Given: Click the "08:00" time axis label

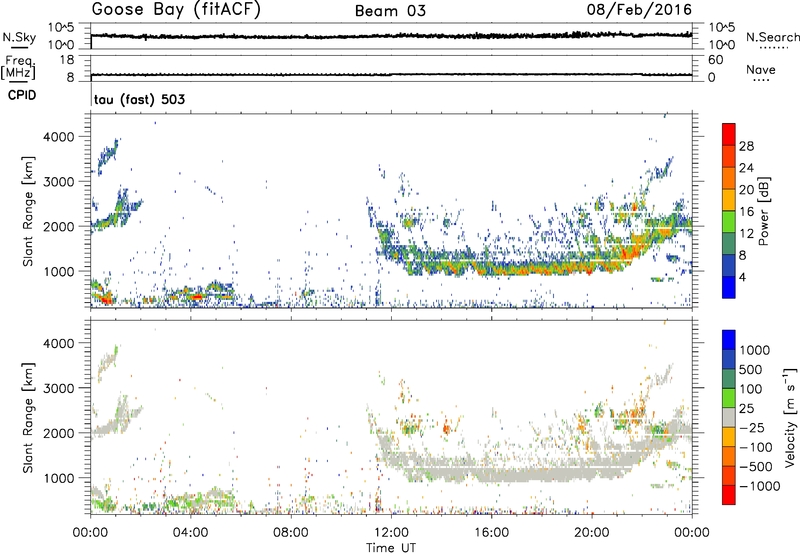Looking at the screenshot, I should [290, 532].
